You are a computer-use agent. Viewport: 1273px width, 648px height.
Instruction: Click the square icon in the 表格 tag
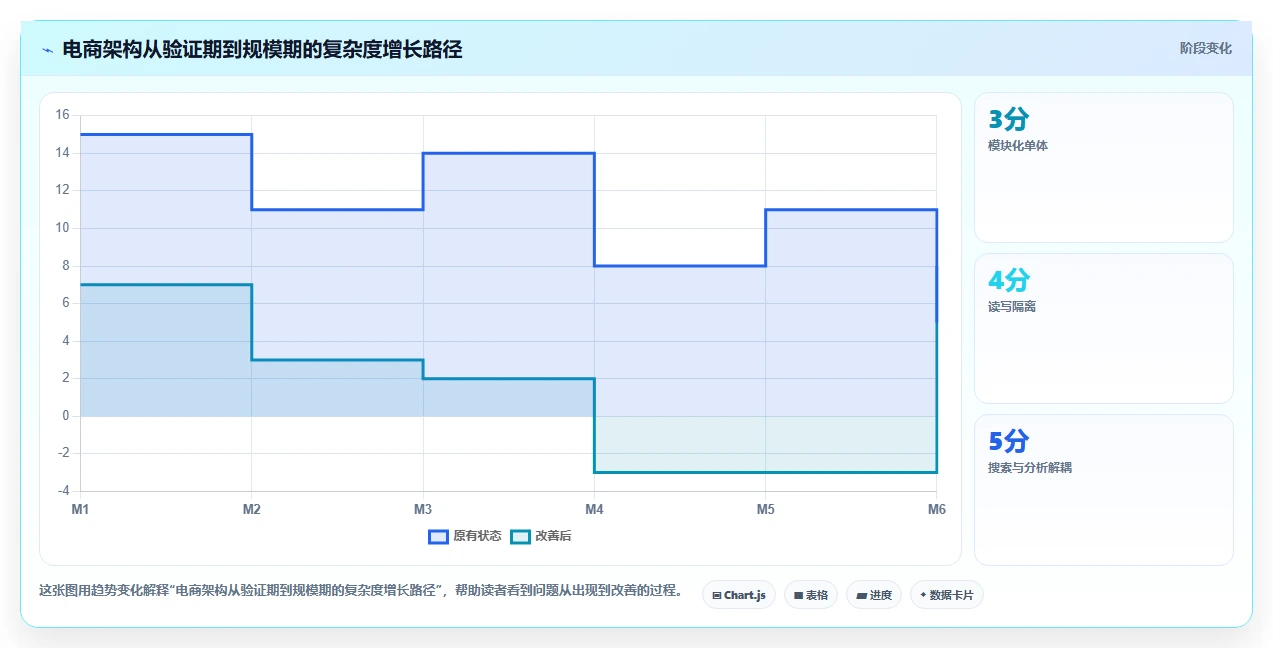coord(798,595)
